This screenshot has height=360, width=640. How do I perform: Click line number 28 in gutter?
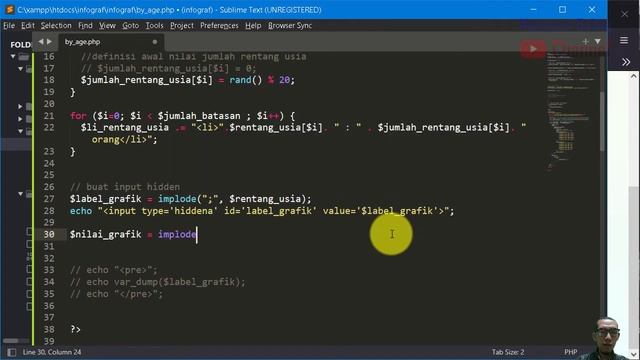point(49,211)
